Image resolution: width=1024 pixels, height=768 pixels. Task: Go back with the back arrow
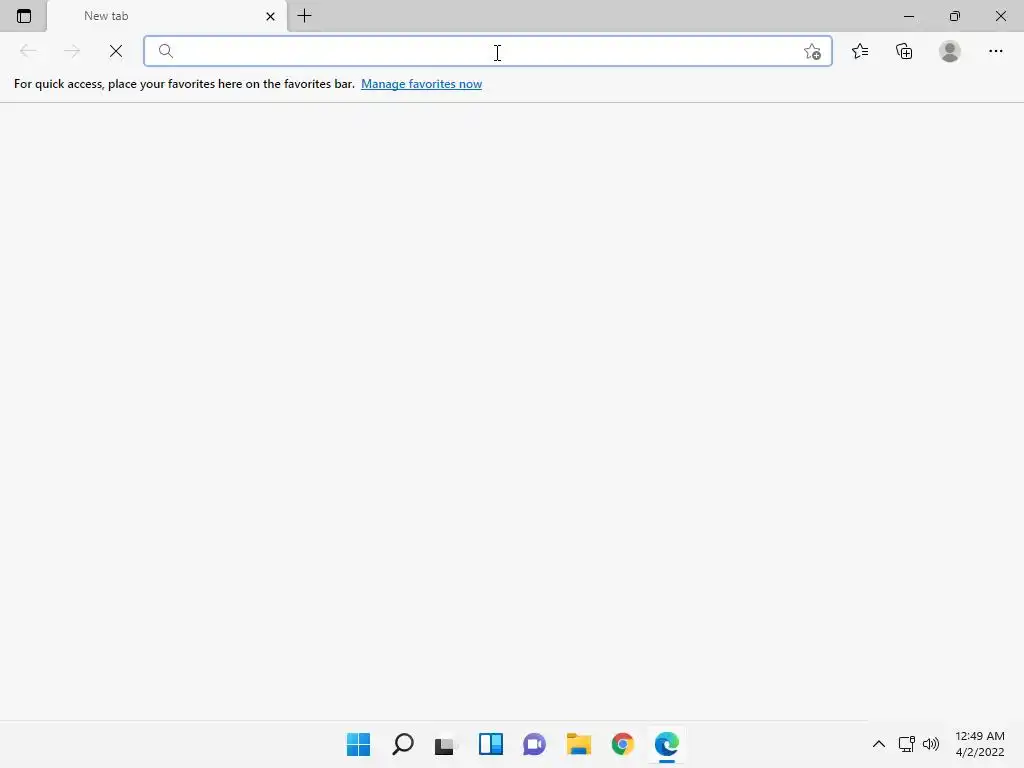[28, 51]
